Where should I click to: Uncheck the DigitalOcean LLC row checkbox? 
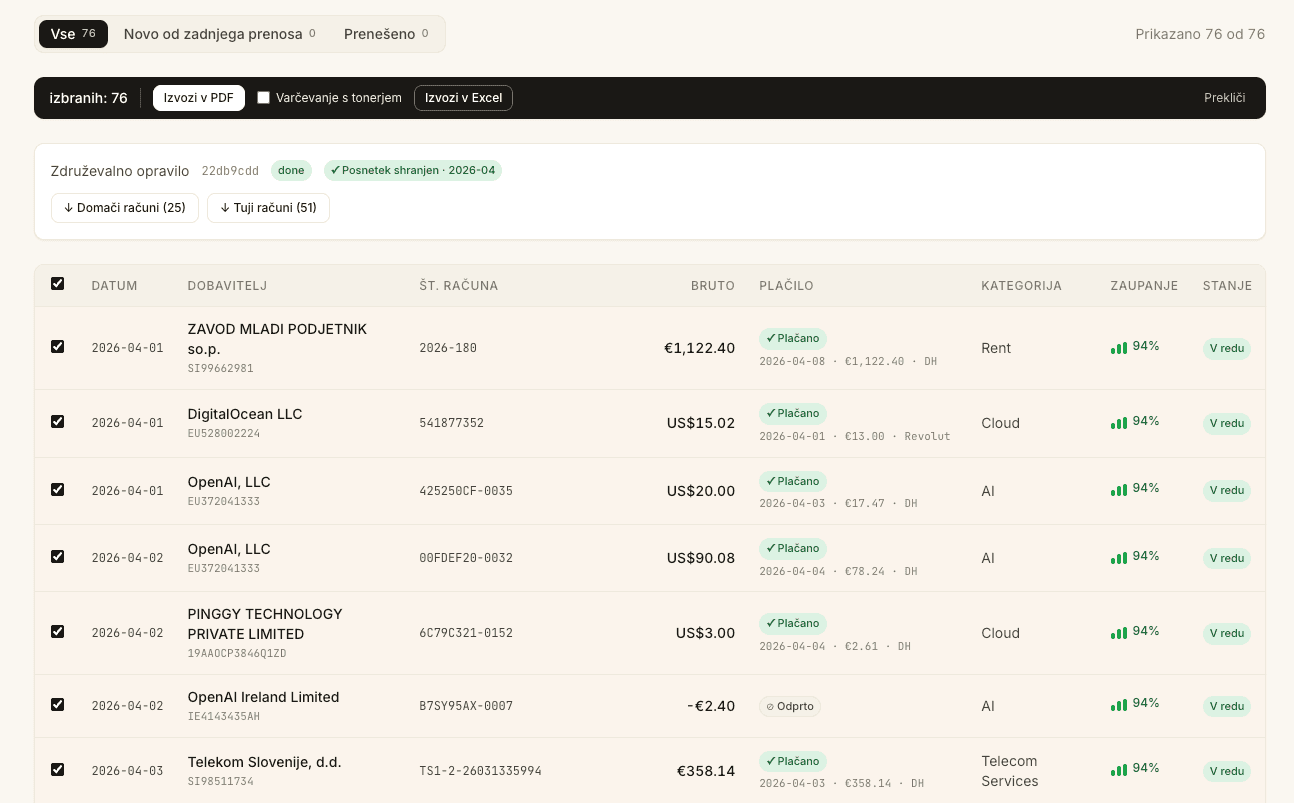point(57,422)
